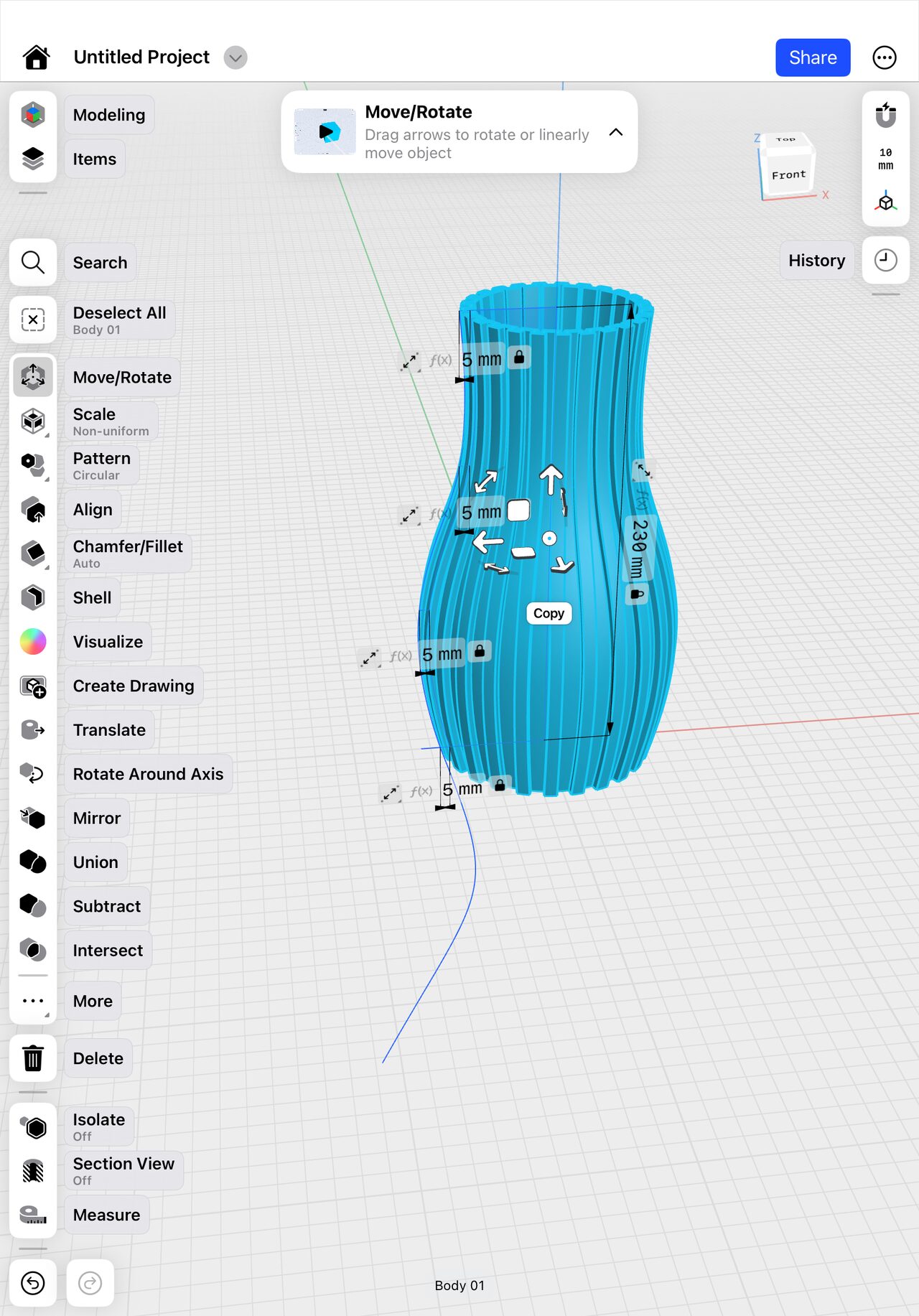Toggle the snapping magnet
Viewport: 919px width, 1316px height.
tap(886, 115)
